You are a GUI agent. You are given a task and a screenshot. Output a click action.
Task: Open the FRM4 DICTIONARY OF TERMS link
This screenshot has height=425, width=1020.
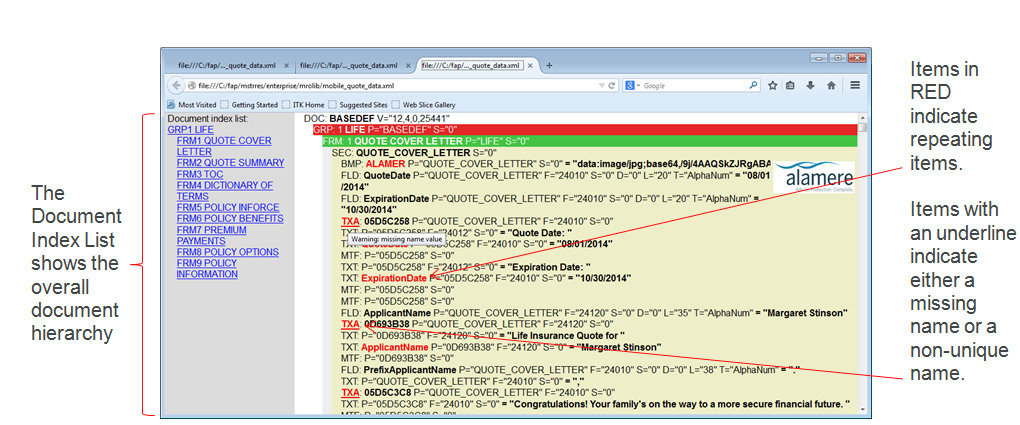tap(224, 191)
